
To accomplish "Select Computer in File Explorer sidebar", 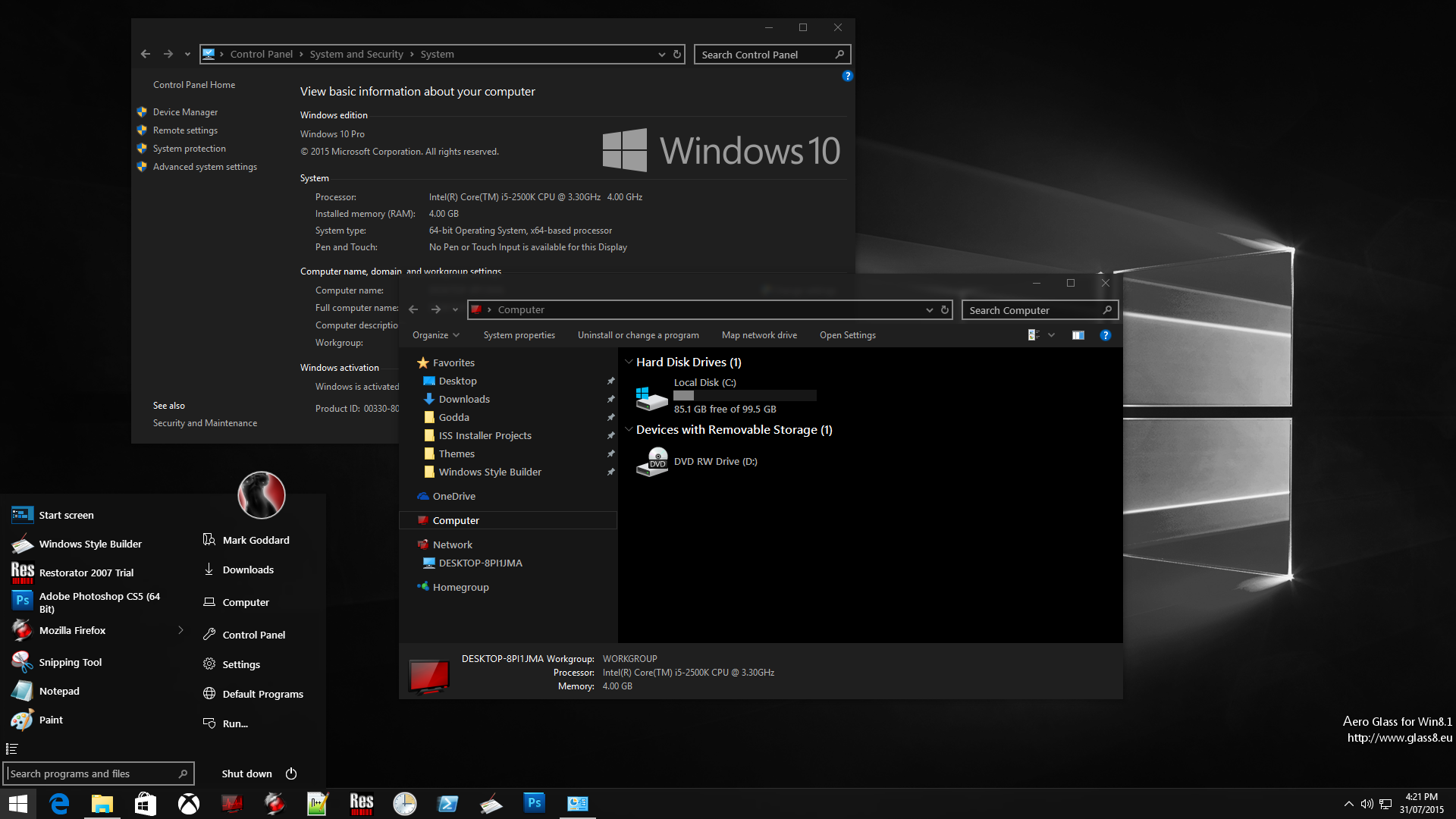I will [x=455, y=520].
